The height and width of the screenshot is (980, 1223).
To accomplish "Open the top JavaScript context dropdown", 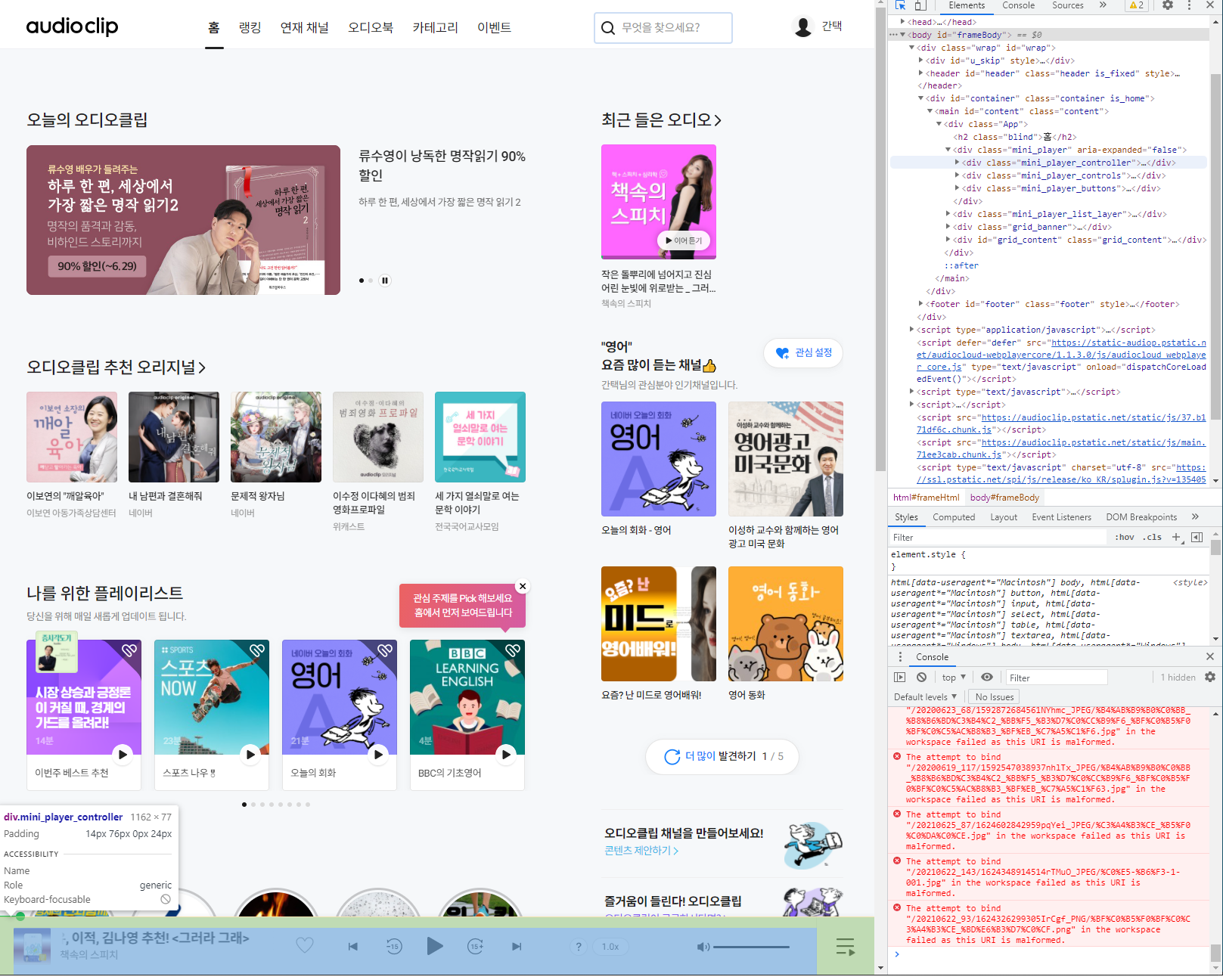I will tap(954, 678).
